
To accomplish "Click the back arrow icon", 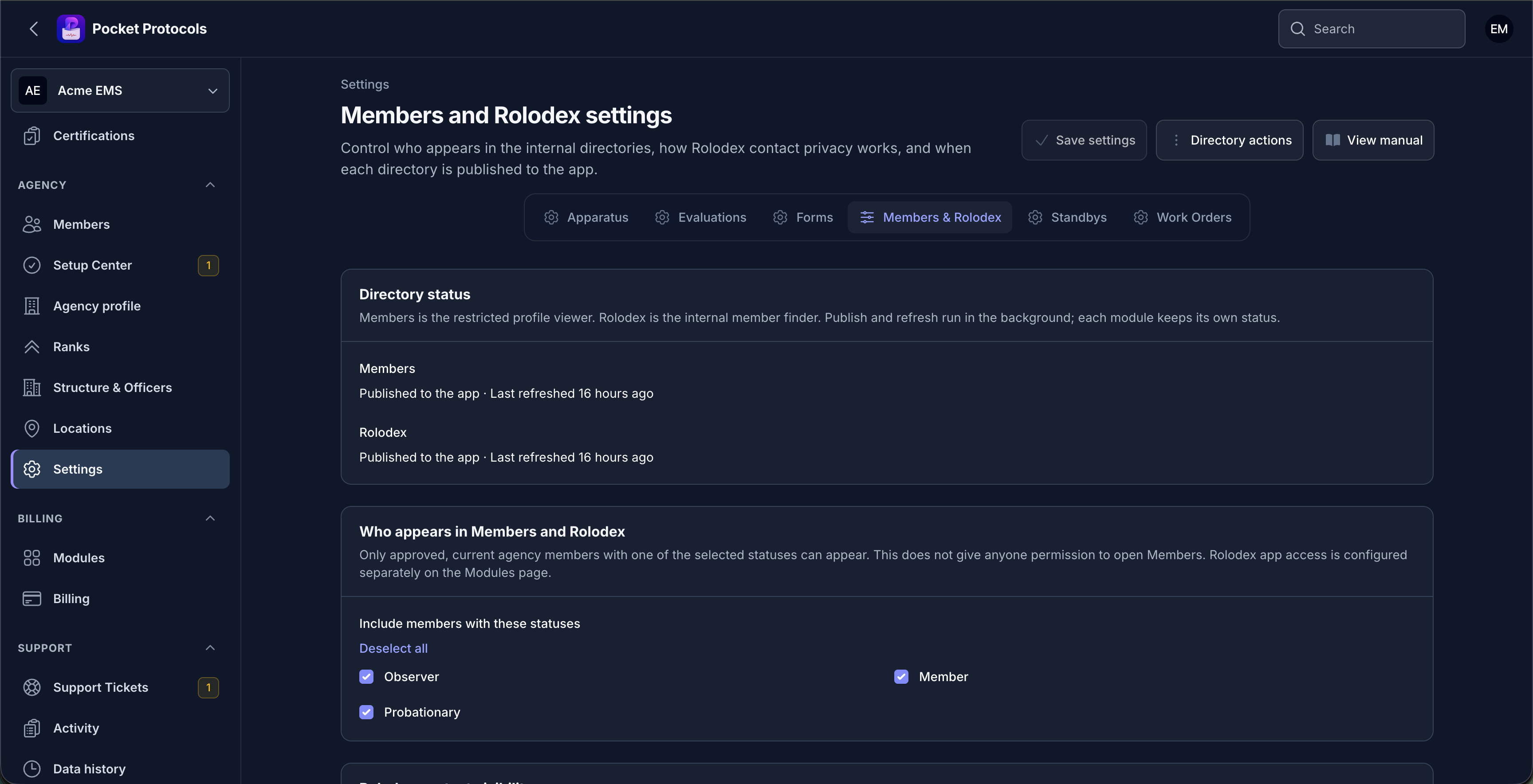I will point(34,28).
